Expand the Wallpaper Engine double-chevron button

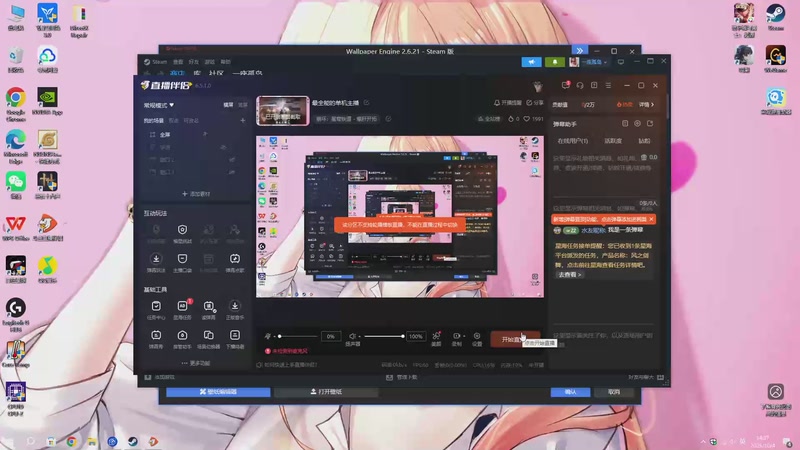[x=580, y=51]
